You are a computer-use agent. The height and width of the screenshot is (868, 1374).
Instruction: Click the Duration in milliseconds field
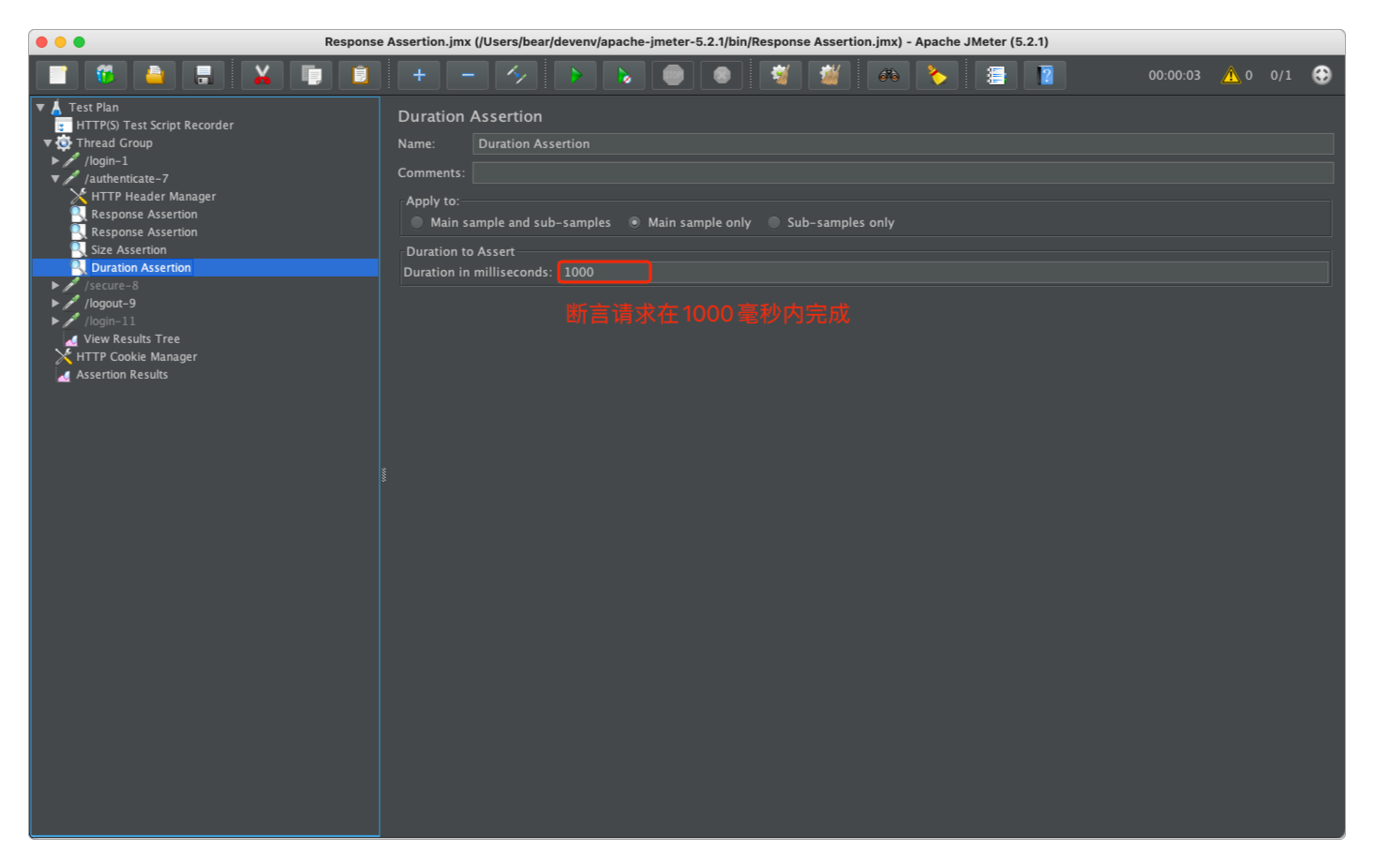click(x=942, y=272)
